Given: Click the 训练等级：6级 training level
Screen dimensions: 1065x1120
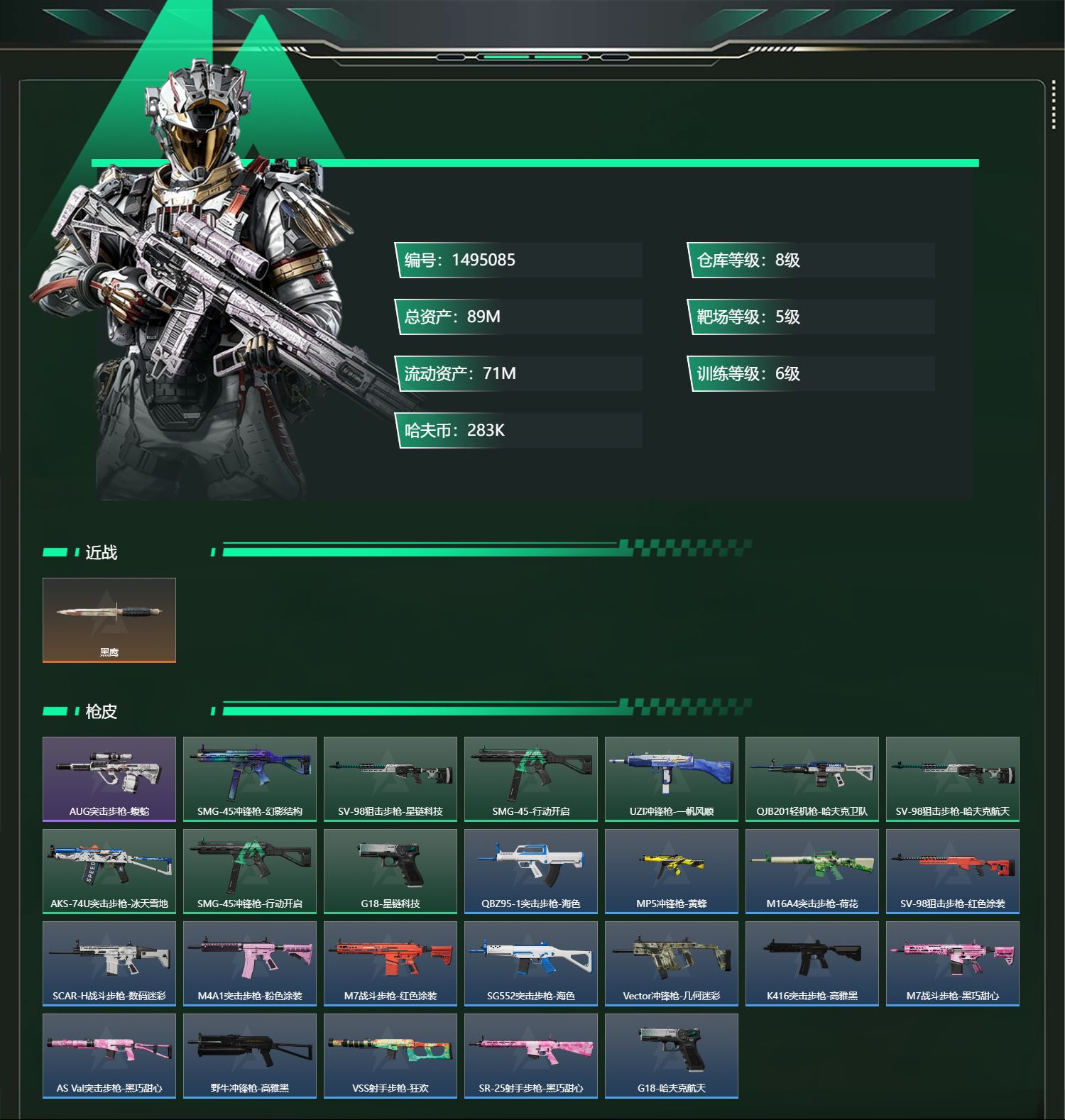Looking at the screenshot, I should click(x=811, y=373).
